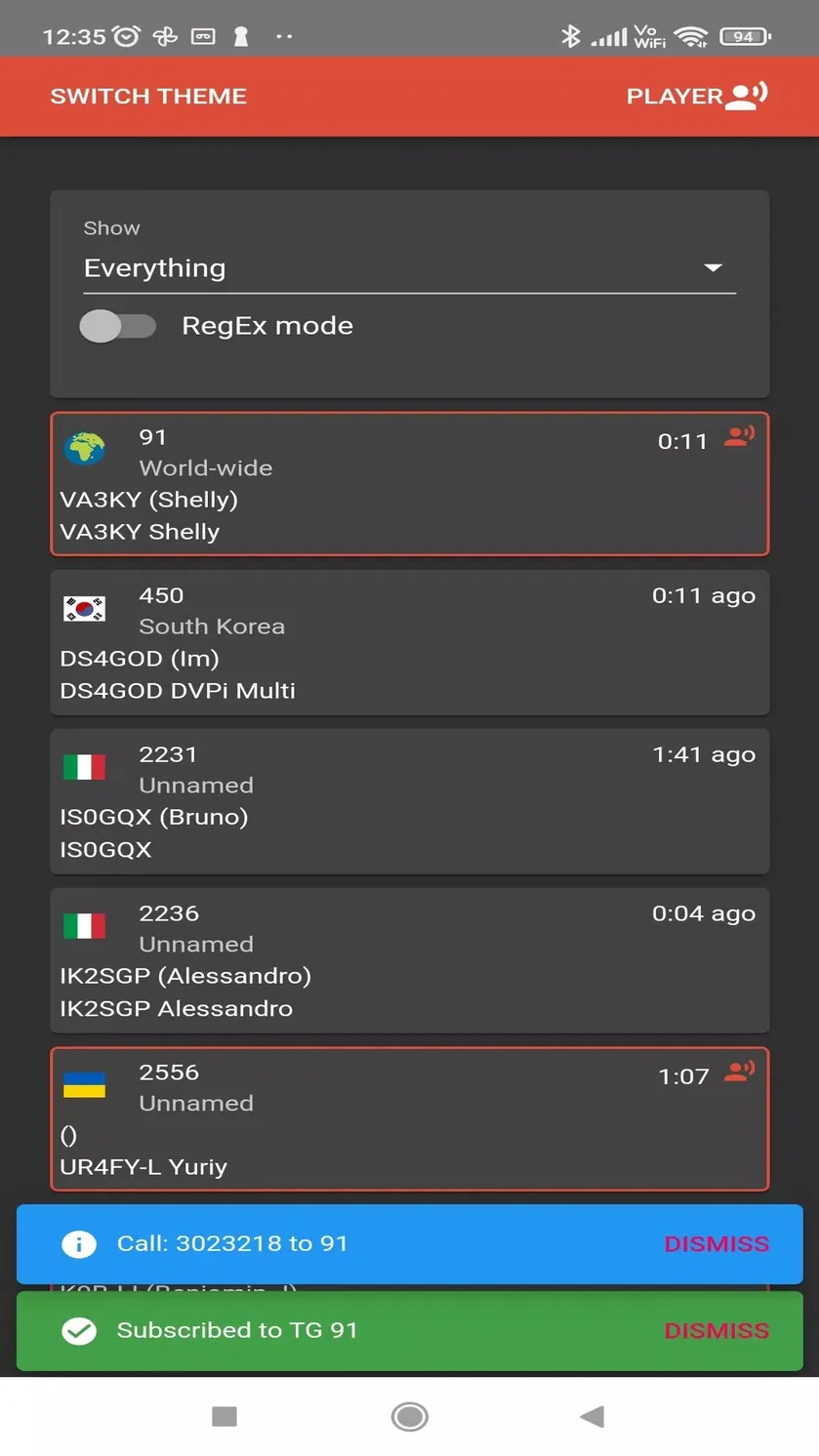The image size is (819, 1456).
Task: Tap the info icon in the call notification
Action: tap(79, 1243)
